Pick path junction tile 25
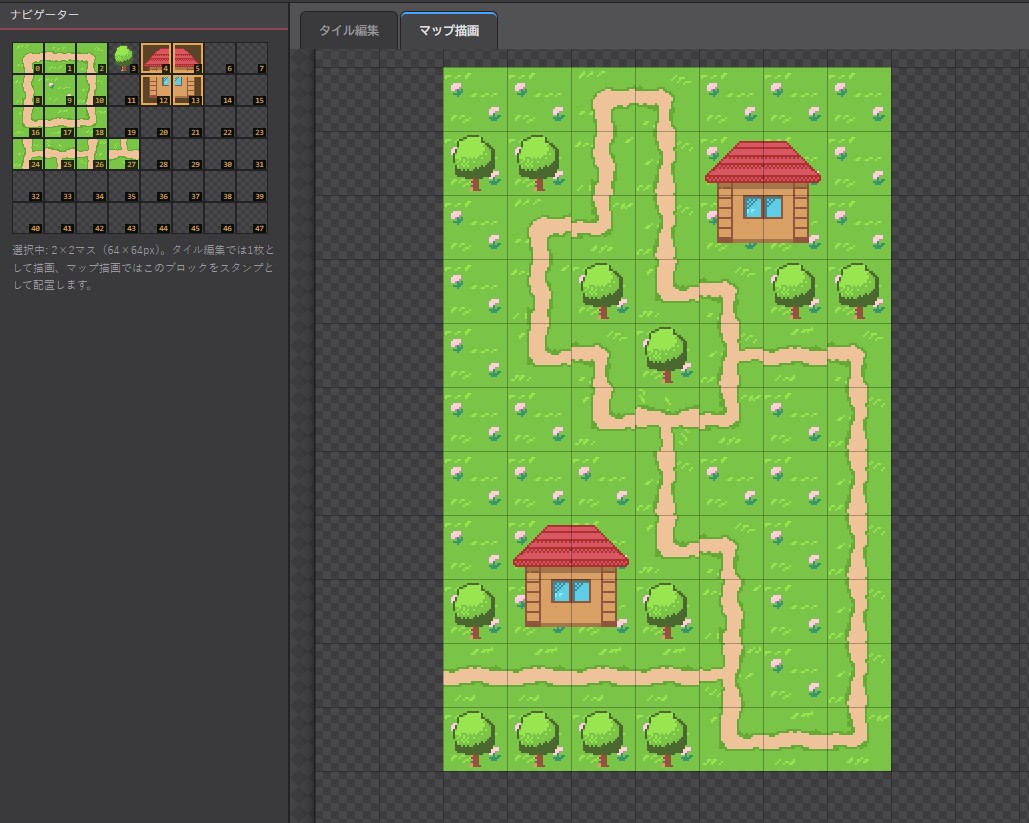This screenshot has width=1029, height=823. (x=60, y=154)
